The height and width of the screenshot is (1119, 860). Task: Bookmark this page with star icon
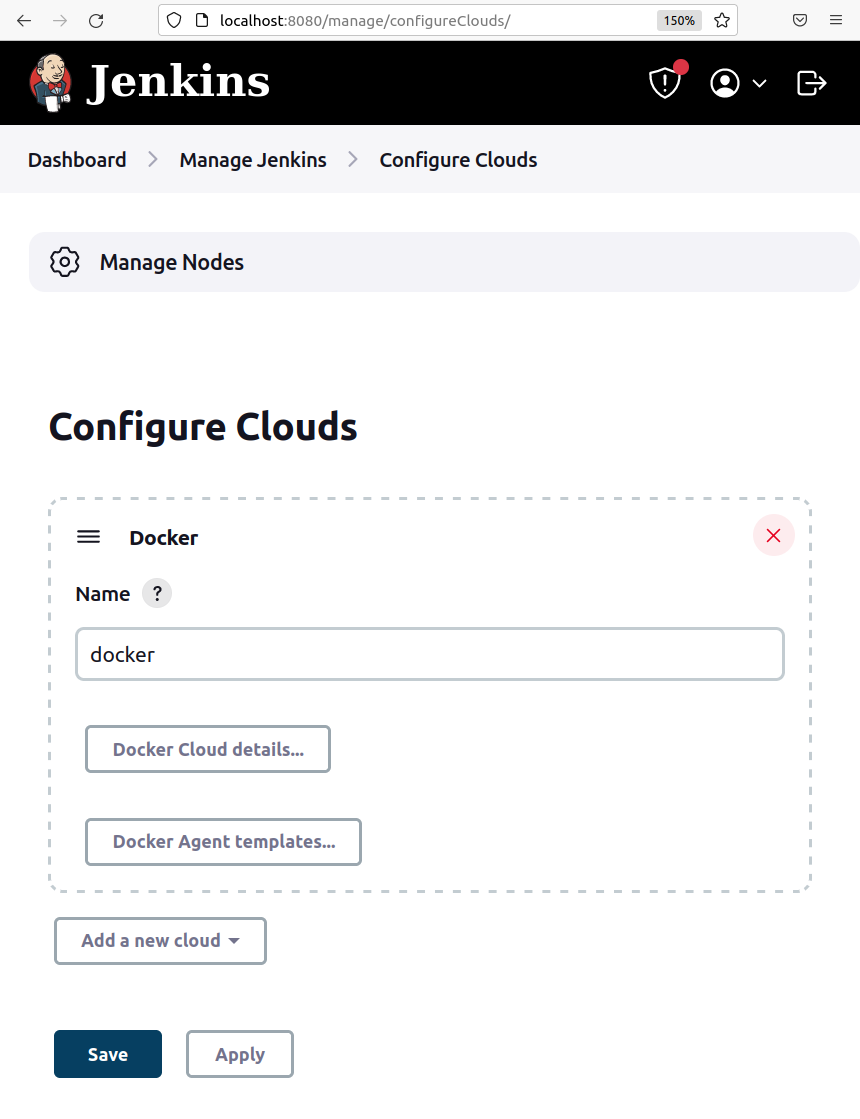coord(722,21)
